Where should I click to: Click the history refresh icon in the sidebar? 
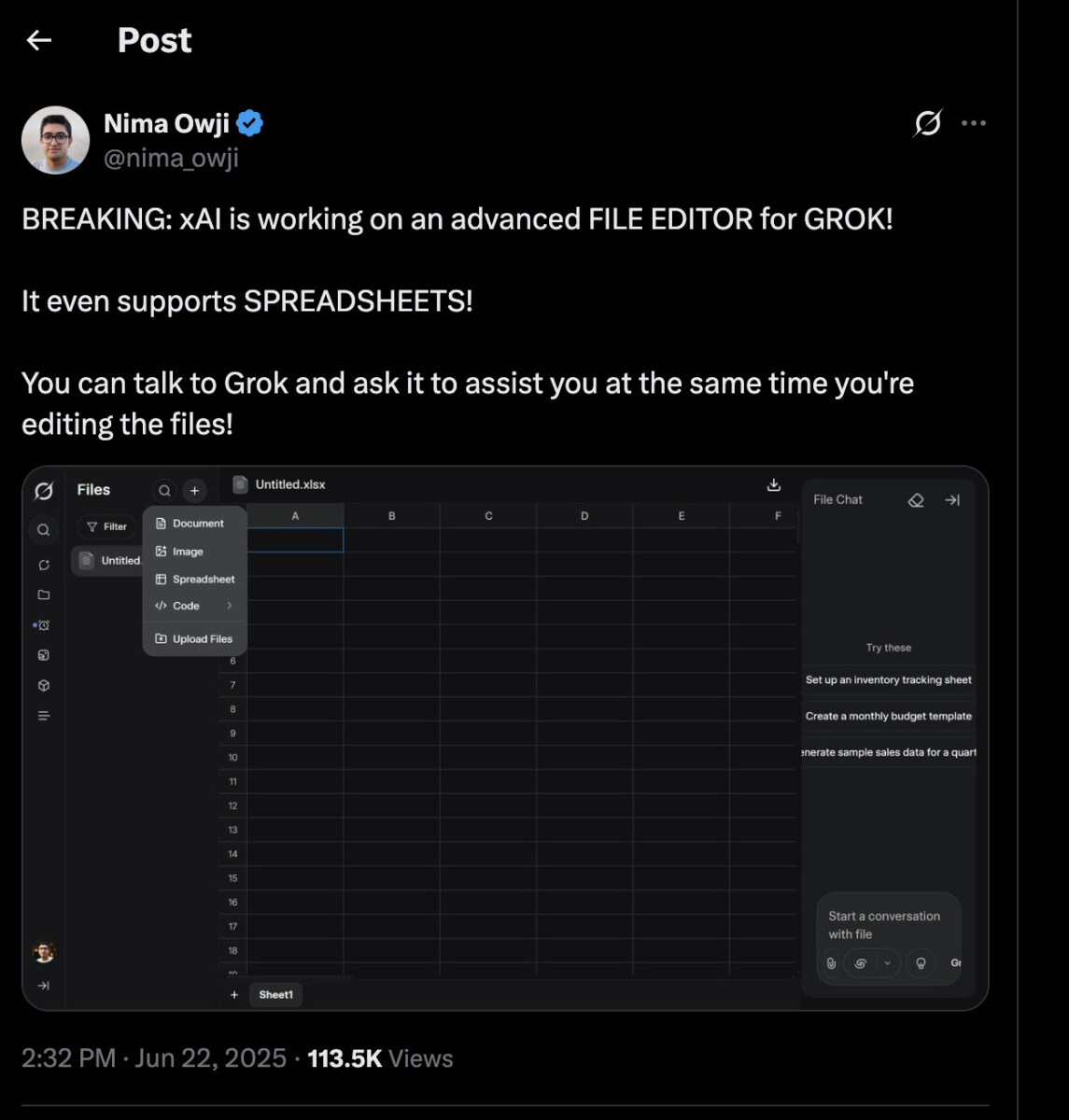[43, 564]
